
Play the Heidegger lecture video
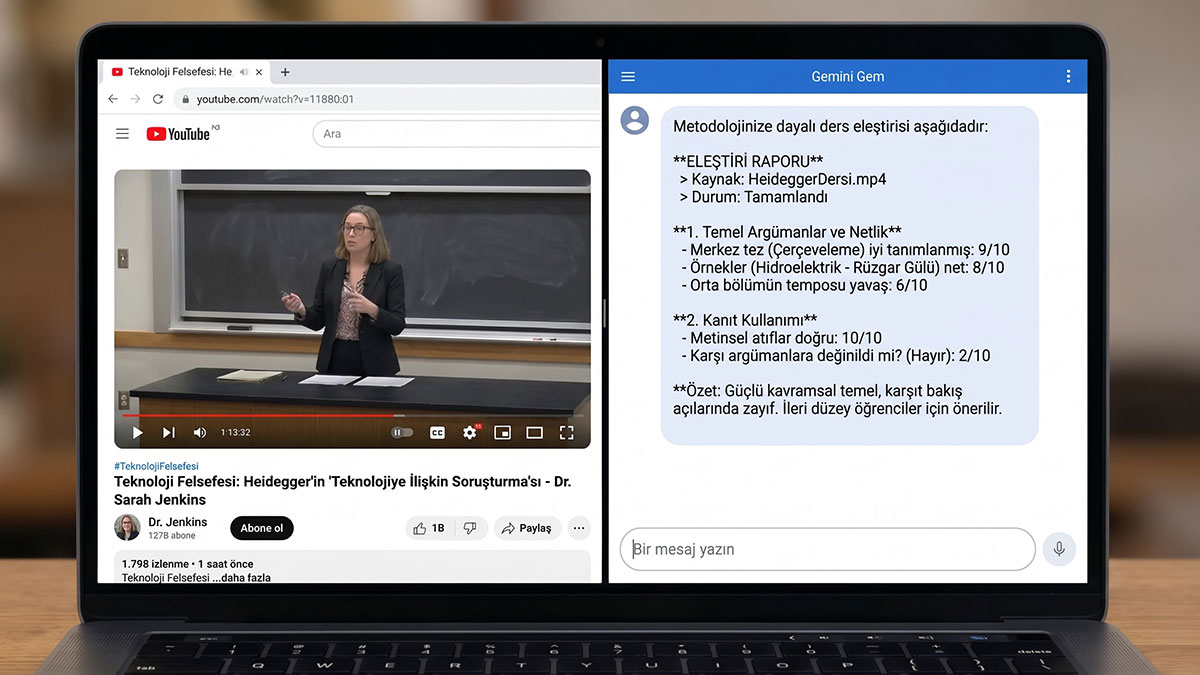click(137, 433)
